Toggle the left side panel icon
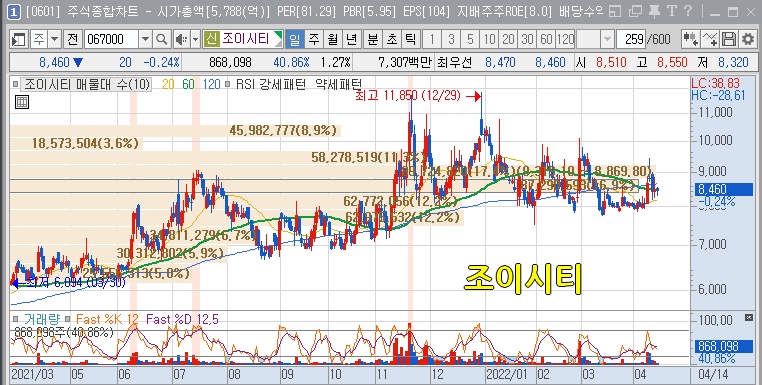The height and width of the screenshot is (385, 762). (x=19, y=39)
